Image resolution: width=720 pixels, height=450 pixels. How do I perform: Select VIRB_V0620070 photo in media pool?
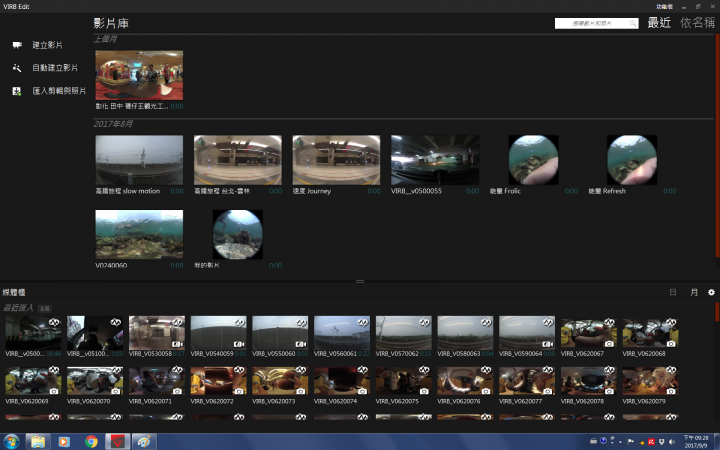coord(95,380)
